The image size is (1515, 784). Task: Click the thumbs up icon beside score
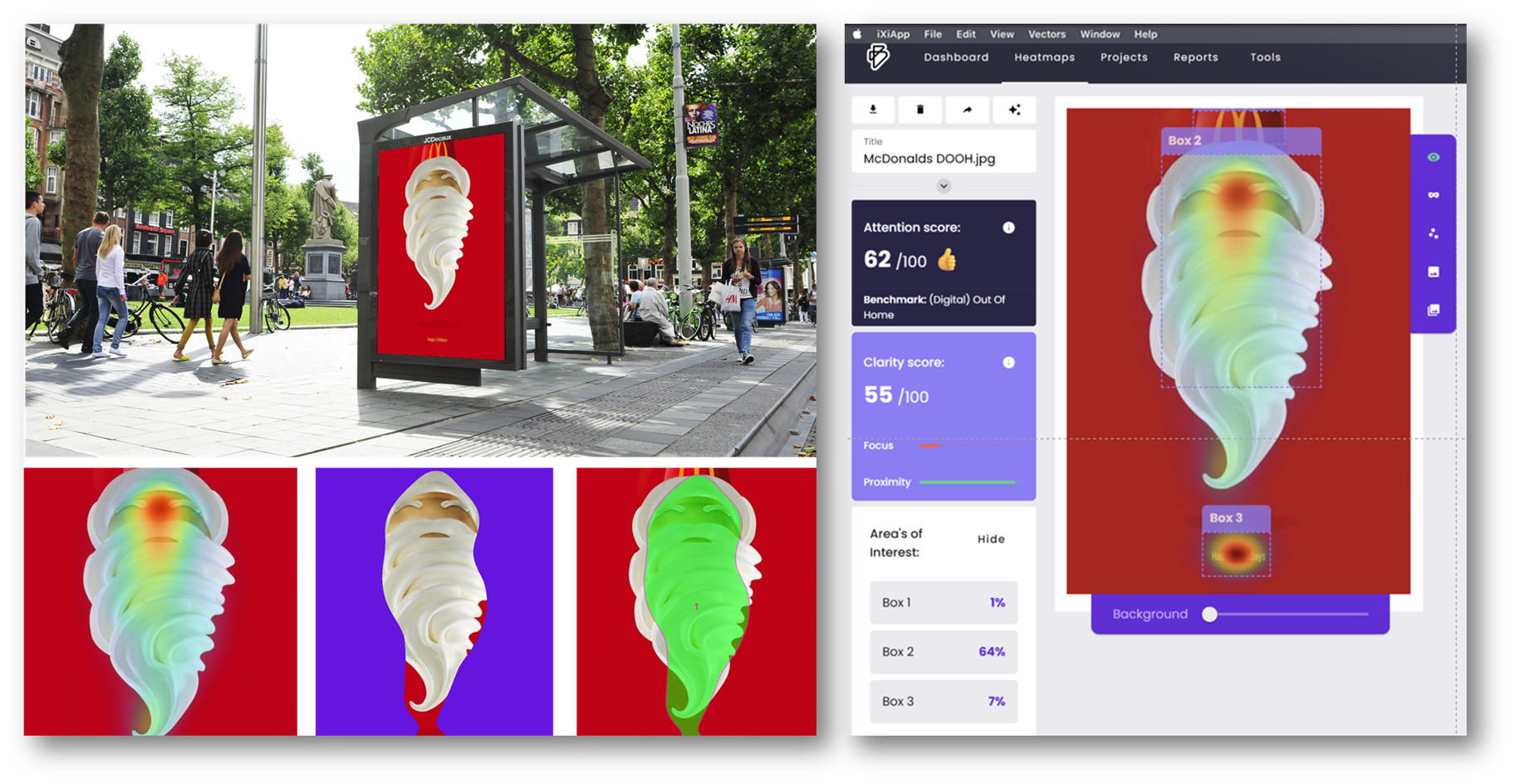click(x=947, y=260)
